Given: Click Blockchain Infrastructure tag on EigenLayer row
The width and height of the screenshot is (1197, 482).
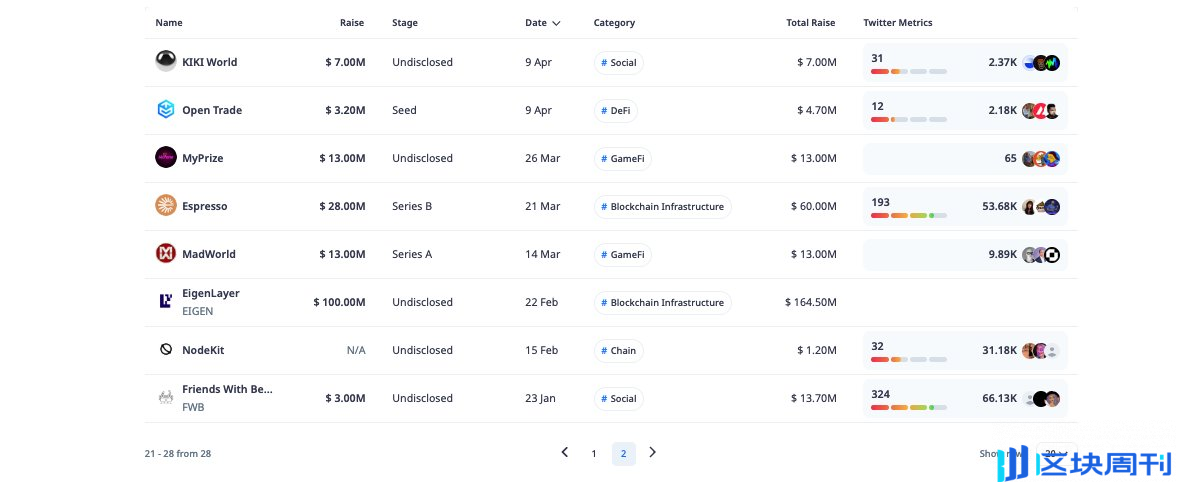Looking at the screenshot, I should pos(662,302).
